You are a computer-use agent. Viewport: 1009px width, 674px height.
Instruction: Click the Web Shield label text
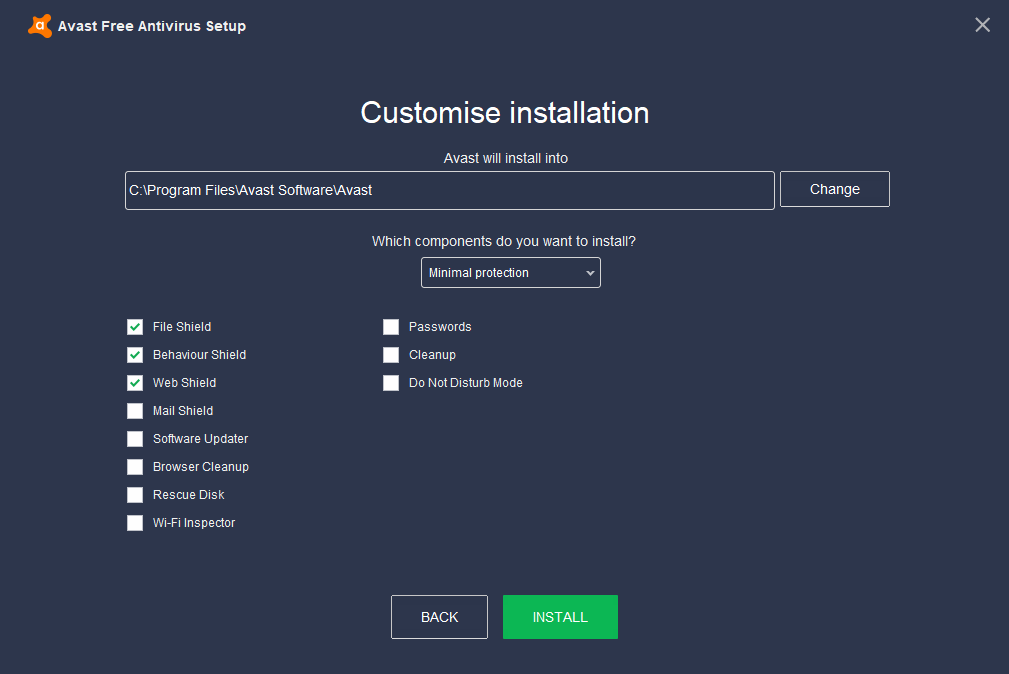pyautogui.click(x=184, y=383)
